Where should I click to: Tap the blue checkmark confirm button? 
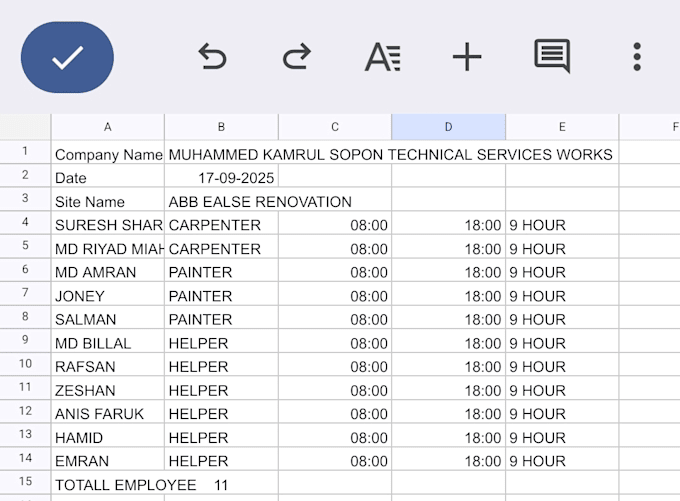tap(67, 57)
